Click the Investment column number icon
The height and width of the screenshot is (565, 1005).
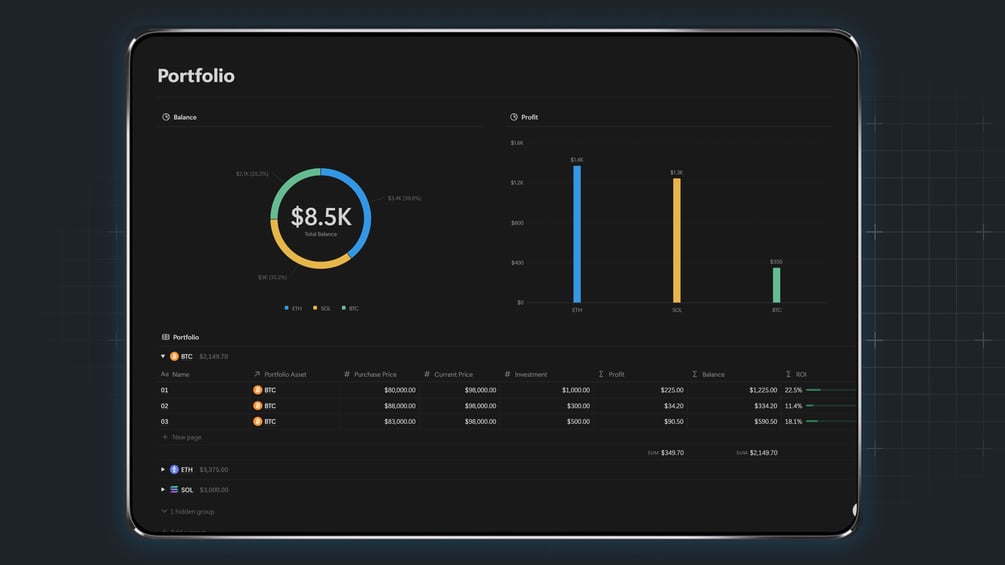pos(508,374)
